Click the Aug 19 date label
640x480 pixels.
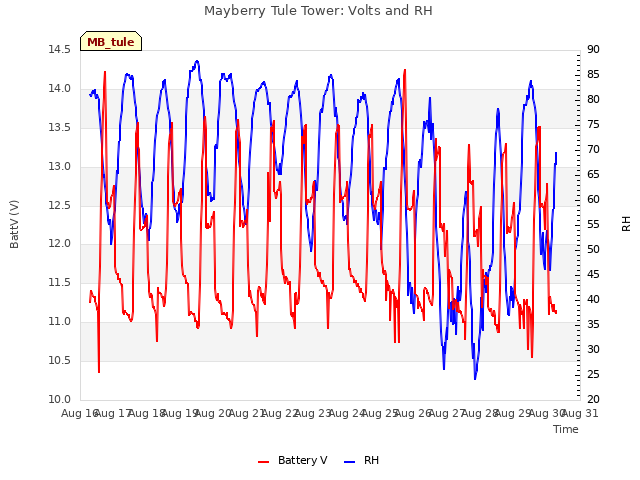pyautogui.click(x=180, y=413)
